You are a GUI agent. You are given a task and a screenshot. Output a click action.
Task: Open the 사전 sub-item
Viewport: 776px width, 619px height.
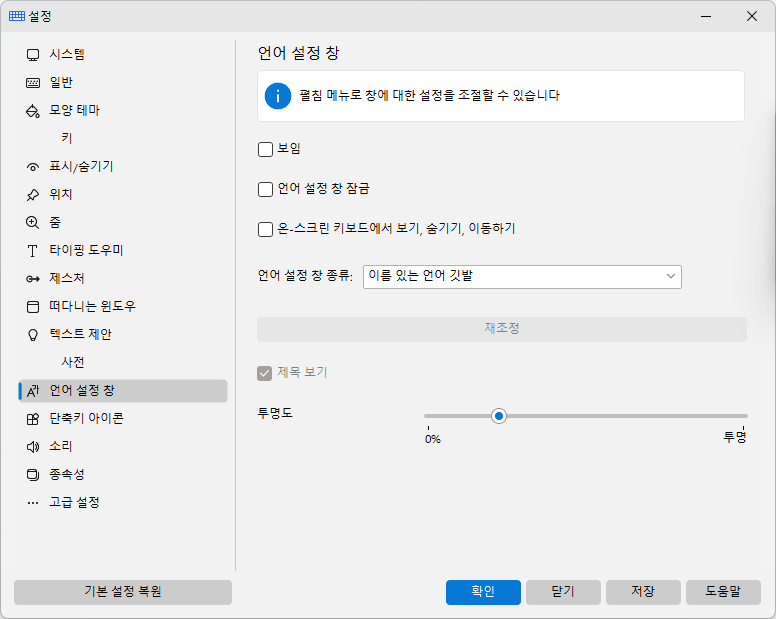coord(123,363)
